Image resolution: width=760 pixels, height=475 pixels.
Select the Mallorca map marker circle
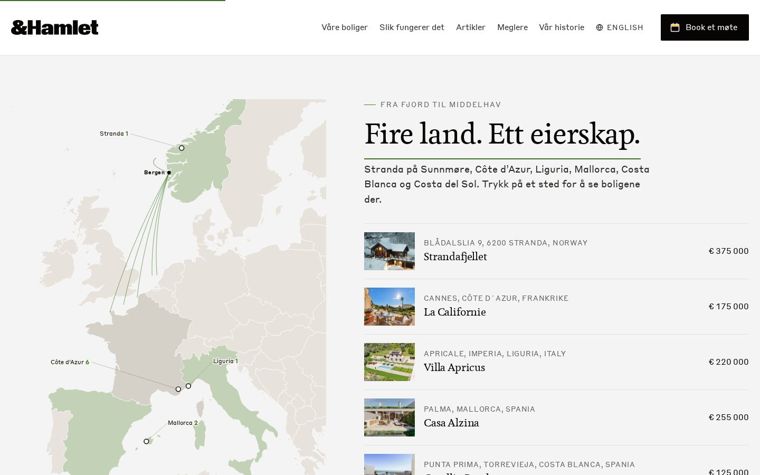click(146, 442)
